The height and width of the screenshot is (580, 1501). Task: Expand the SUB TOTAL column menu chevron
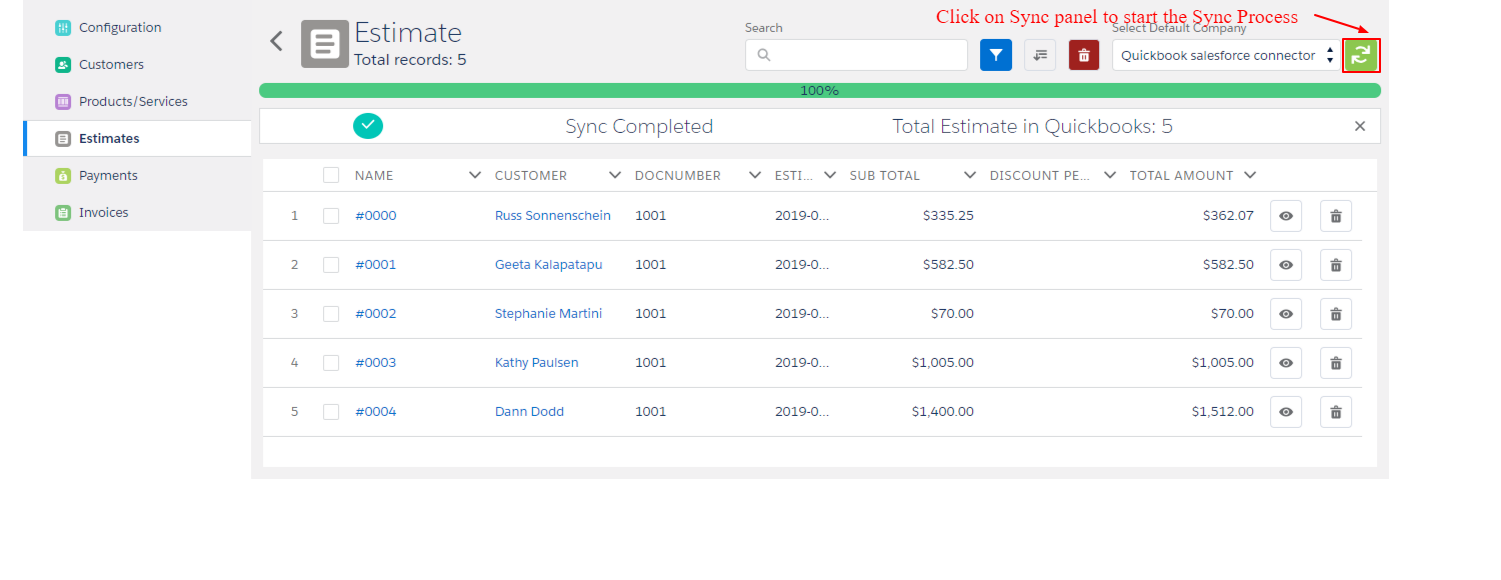pos(970,175)
